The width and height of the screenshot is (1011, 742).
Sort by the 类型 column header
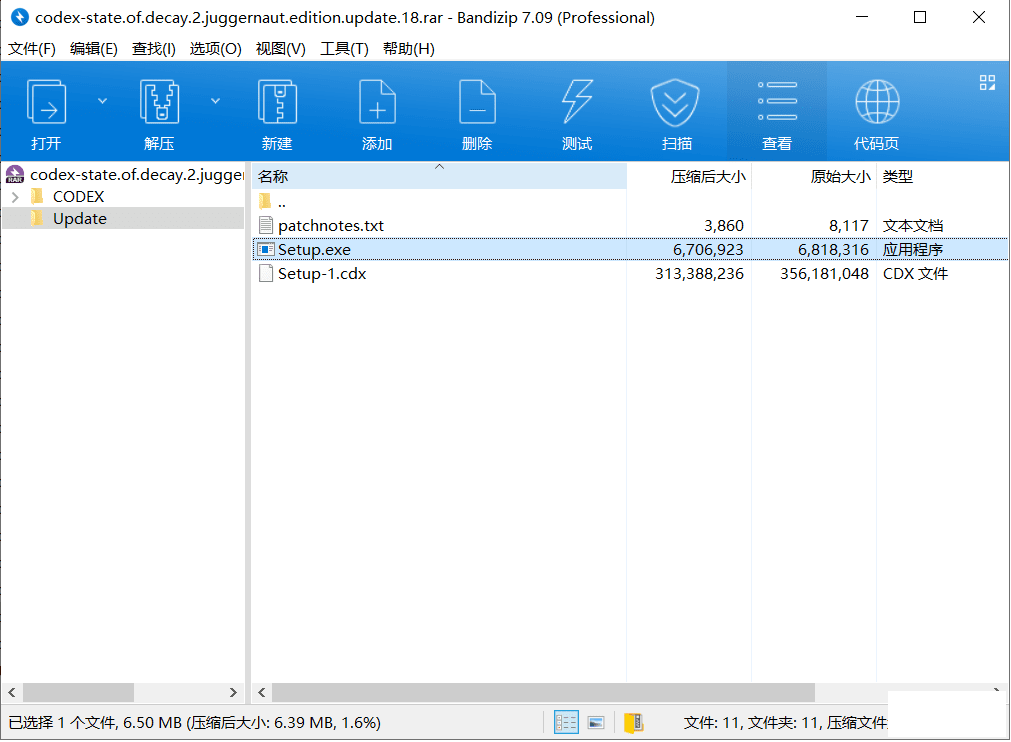[943, 176]
